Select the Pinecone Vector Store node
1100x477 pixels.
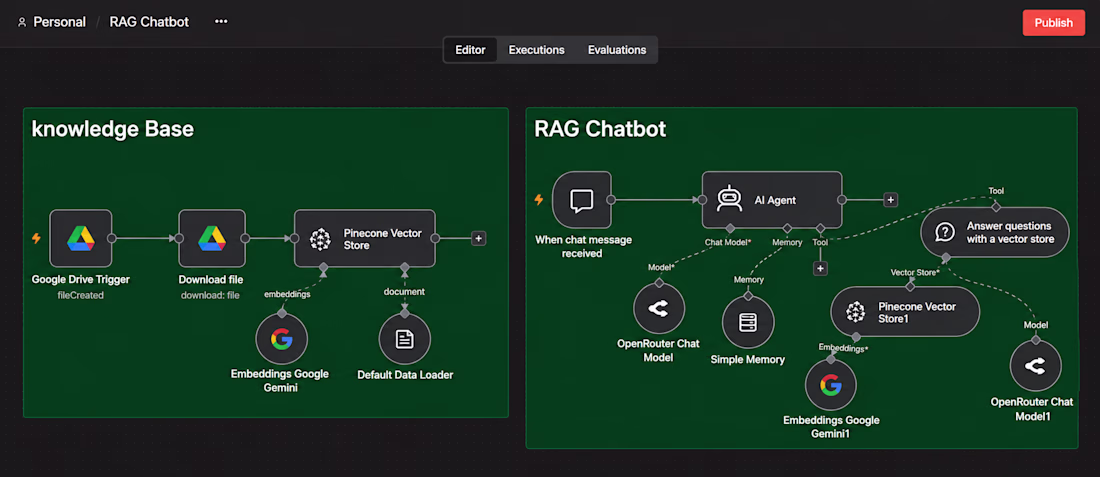pyautogui.click(x=365, y=238)
